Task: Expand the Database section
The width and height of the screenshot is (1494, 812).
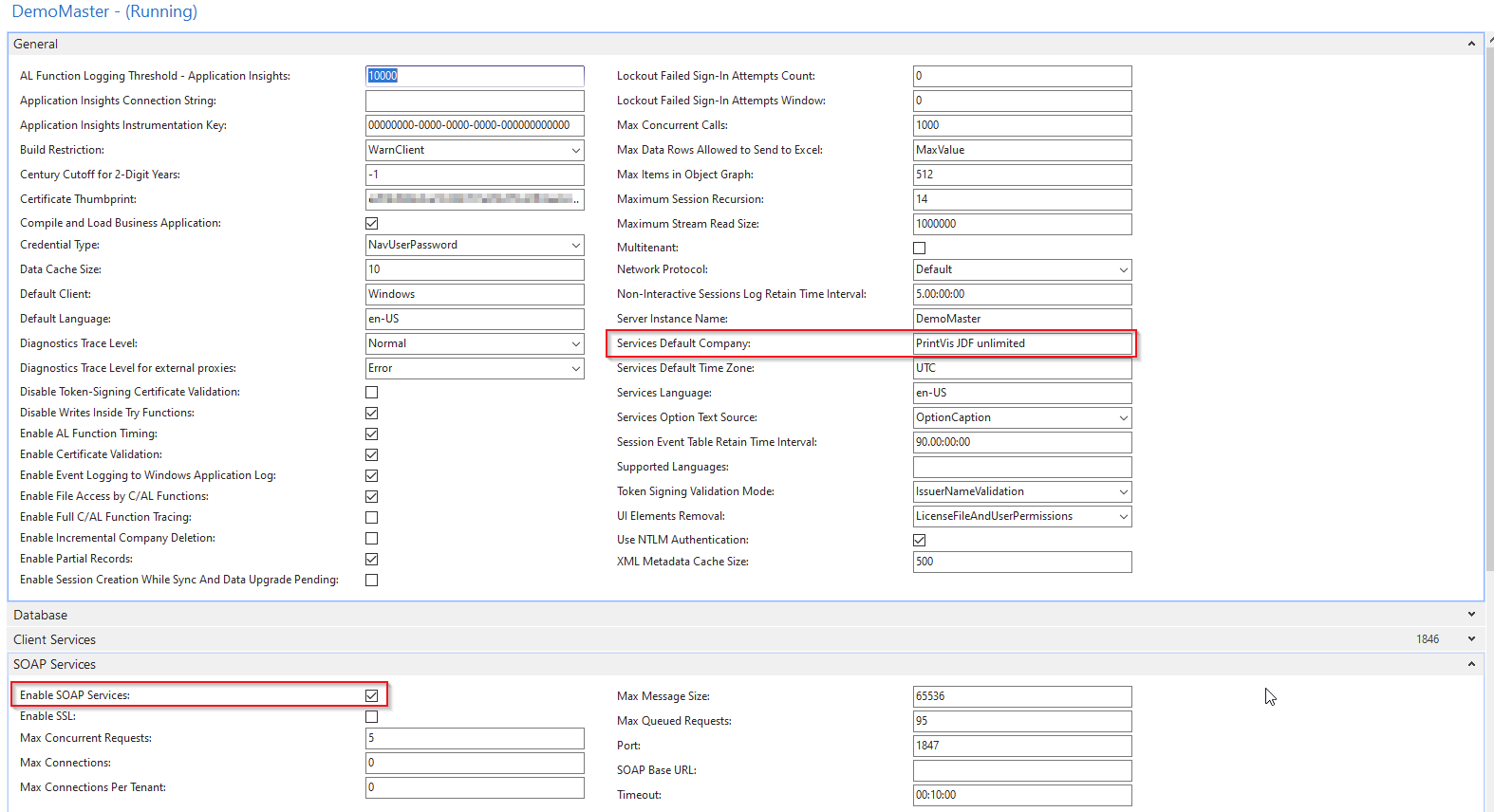Action: pos(1471,615)
